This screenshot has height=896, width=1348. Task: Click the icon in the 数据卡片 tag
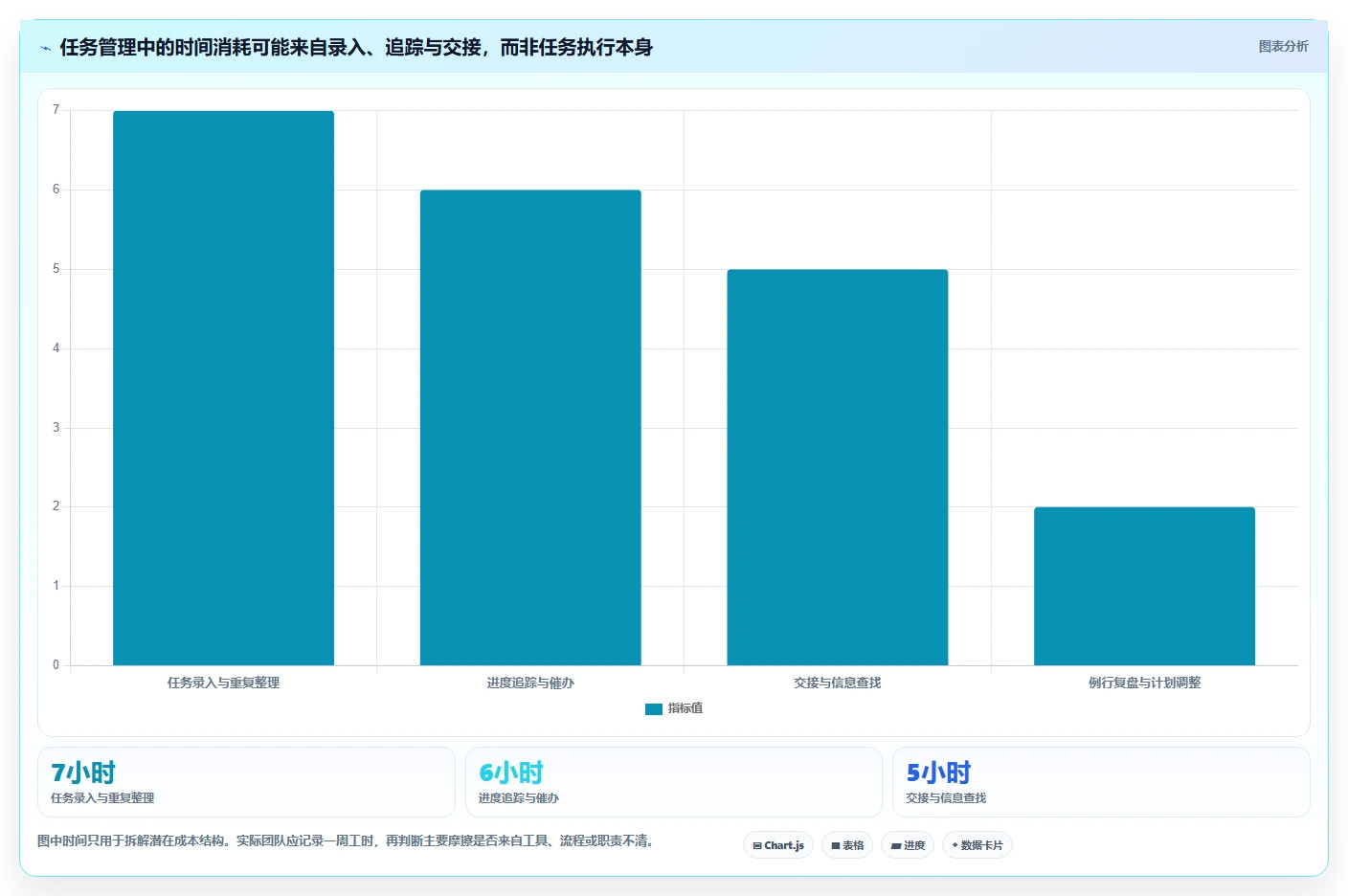(955, 845)
